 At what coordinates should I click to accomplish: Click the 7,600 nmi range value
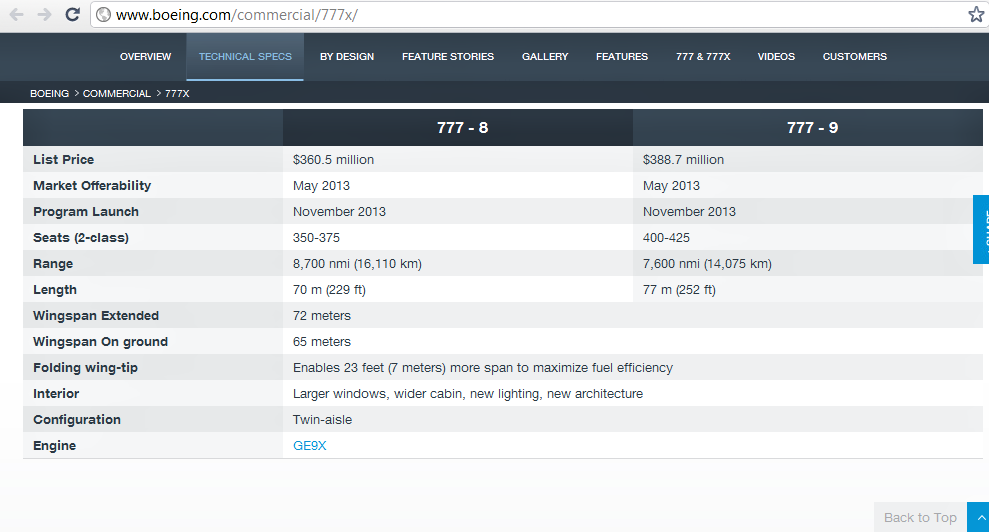(707, 264)
